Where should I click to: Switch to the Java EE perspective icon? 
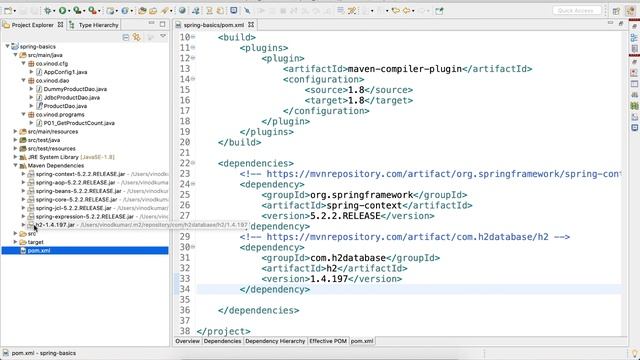coord(631,11)
